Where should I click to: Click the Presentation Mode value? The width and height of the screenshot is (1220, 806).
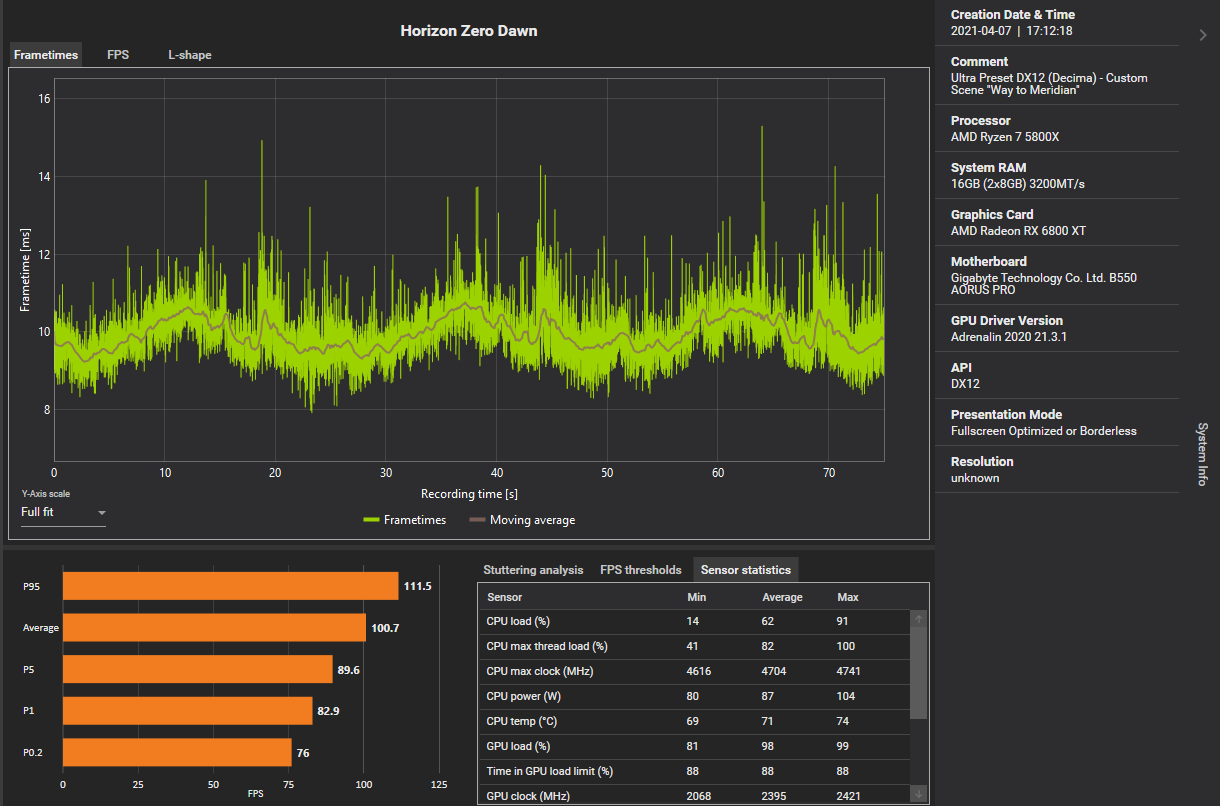[x=1043, y=431]
